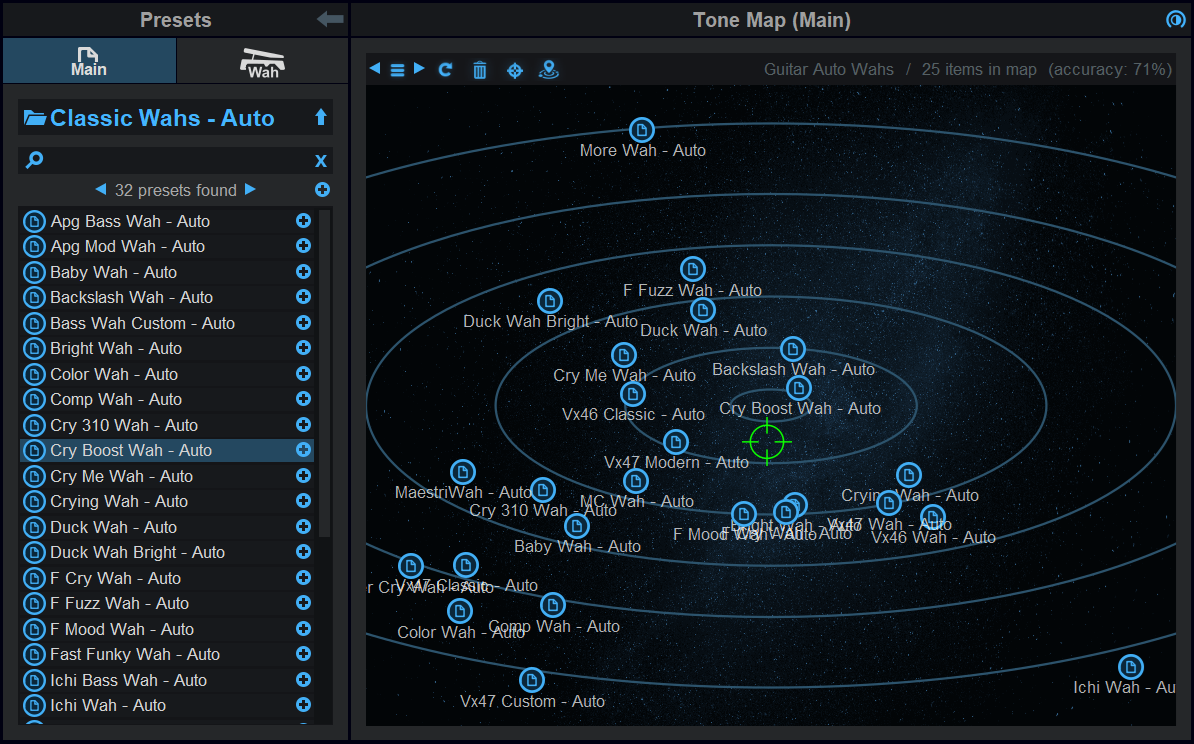1194x744 pixels.
Task: Add F Cry Wah - Auto with its plus icon
Action: coord(303,578)
